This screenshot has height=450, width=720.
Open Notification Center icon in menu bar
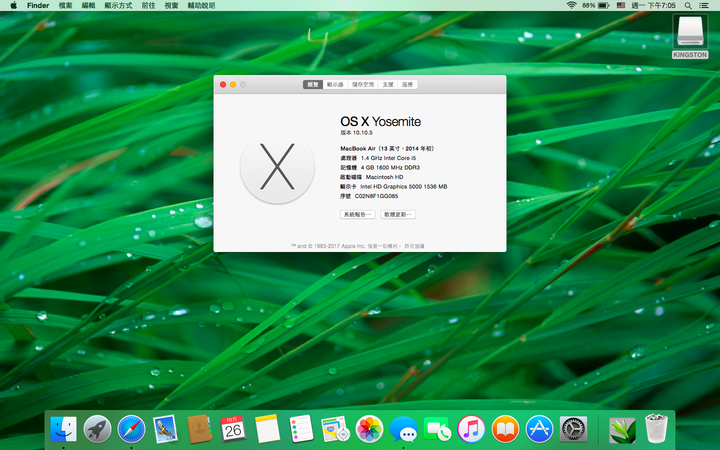tap(703, 6)
